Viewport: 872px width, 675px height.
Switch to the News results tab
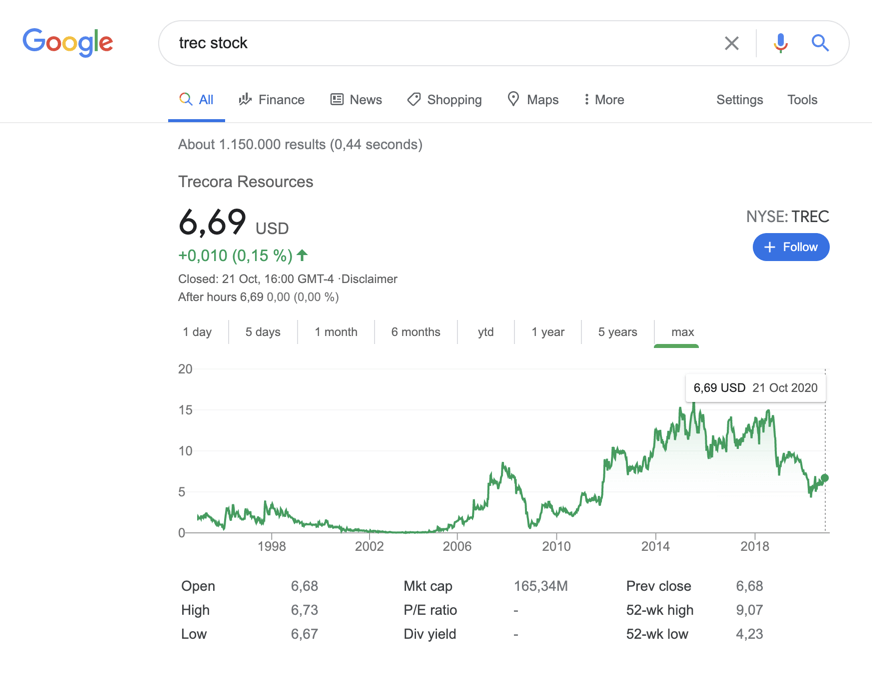tap(356, 100)
